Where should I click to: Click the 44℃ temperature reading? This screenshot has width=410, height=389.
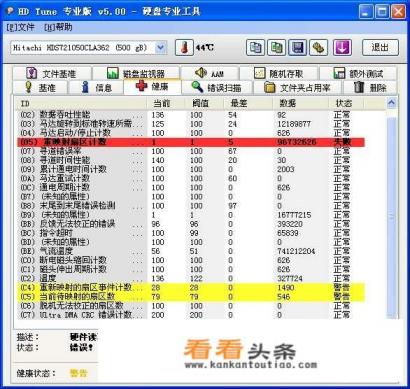[x=204, y=48]
